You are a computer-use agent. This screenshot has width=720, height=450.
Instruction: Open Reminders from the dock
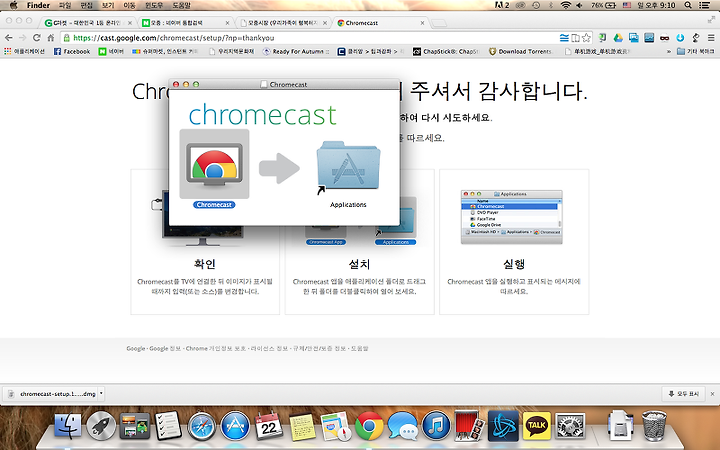168,426
